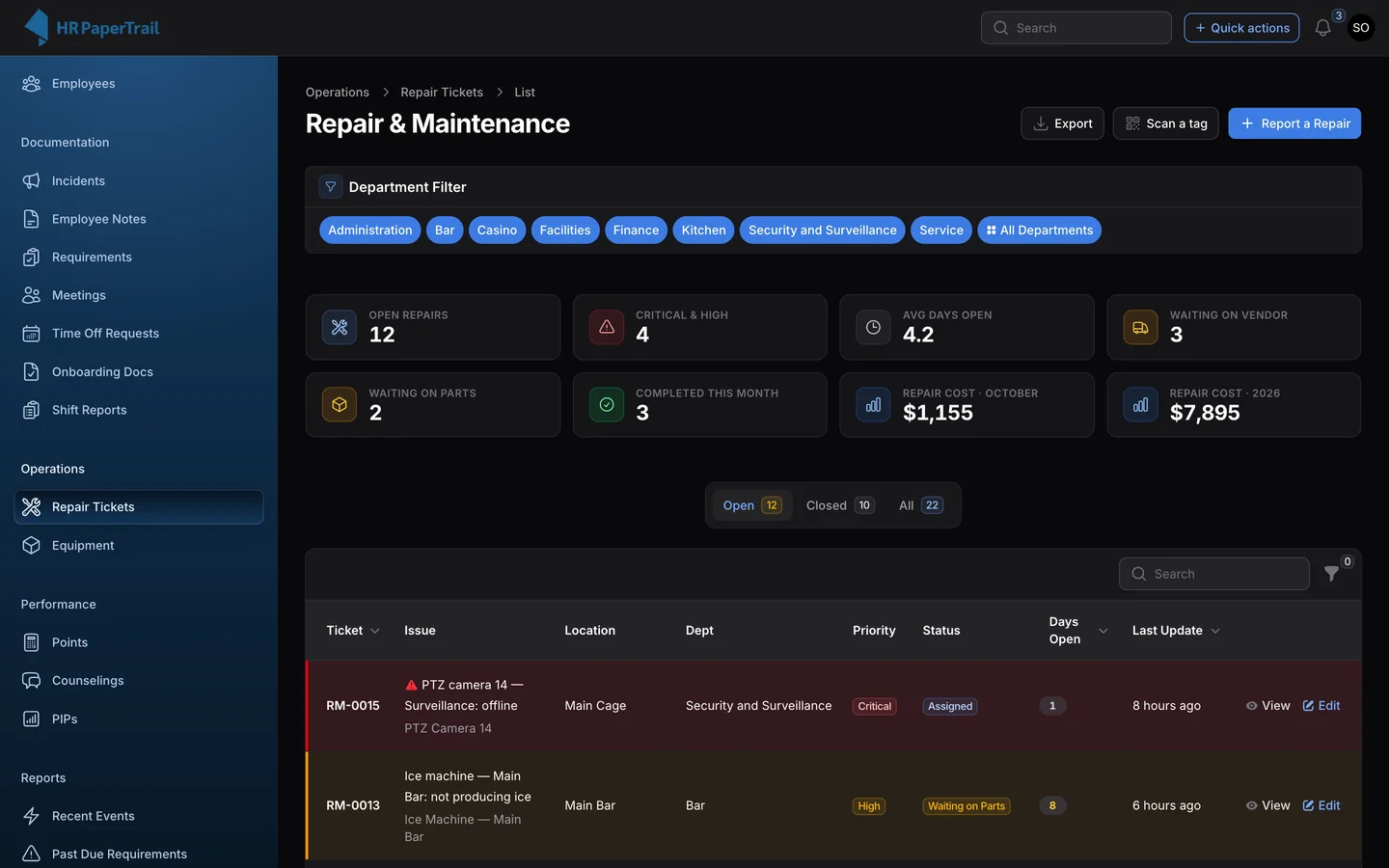Toggle Security and Surveillance filter chip
The height and width of the screenshot is (868, 1389).
[823, 231]
